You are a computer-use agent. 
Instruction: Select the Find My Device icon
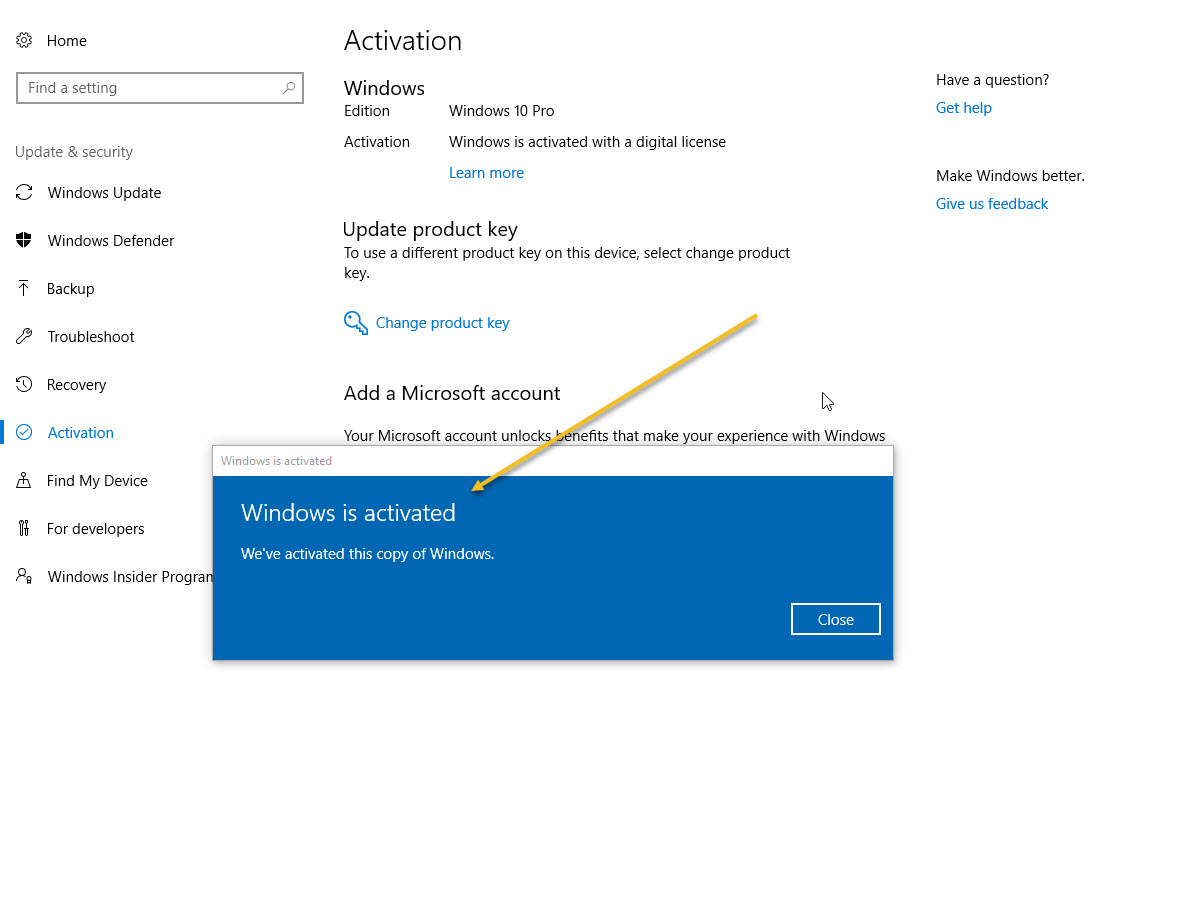click(24, 480)
